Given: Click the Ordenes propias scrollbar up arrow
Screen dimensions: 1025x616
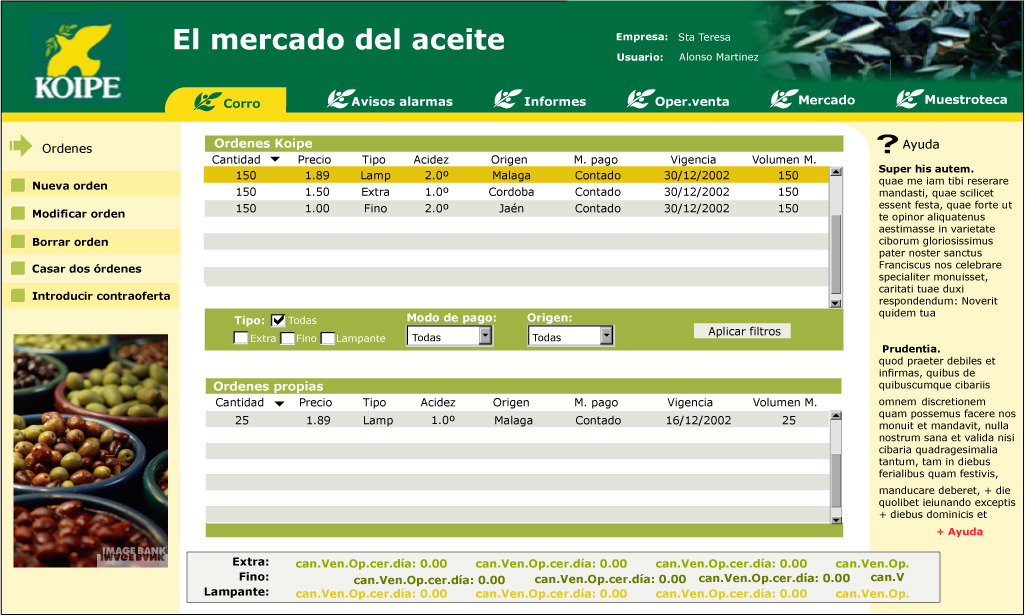Looking at the screenshot, I should [x=835, y=415].
